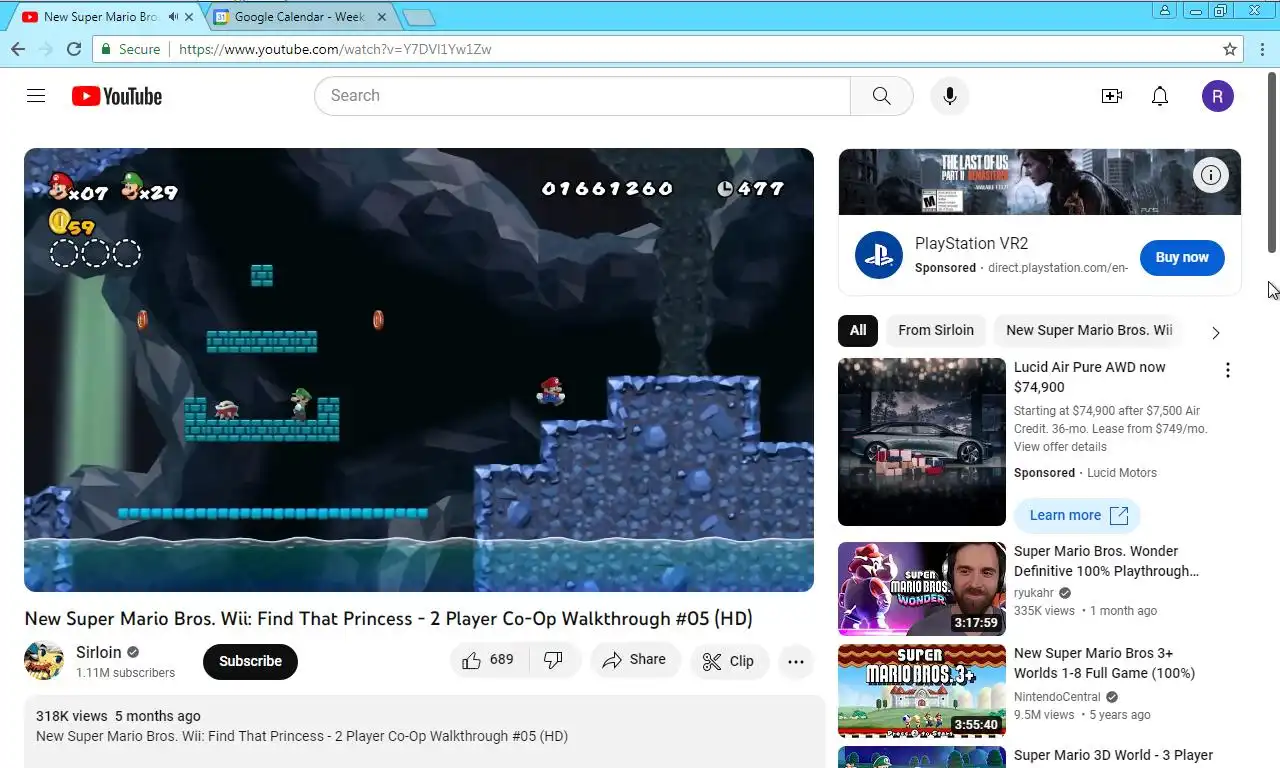Select New Super Mario Bros. Wii chip
The width and height of the screenshot is (1280, 768).
[x=1089, y=330]
